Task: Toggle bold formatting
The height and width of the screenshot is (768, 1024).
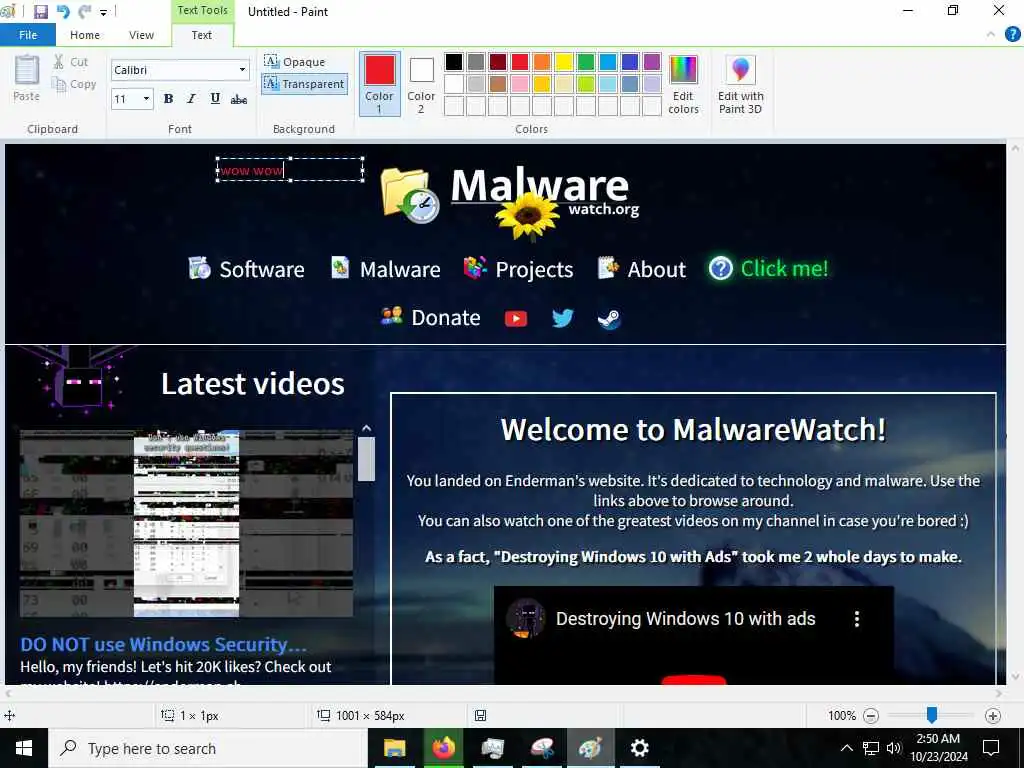Action: point(168,99)
